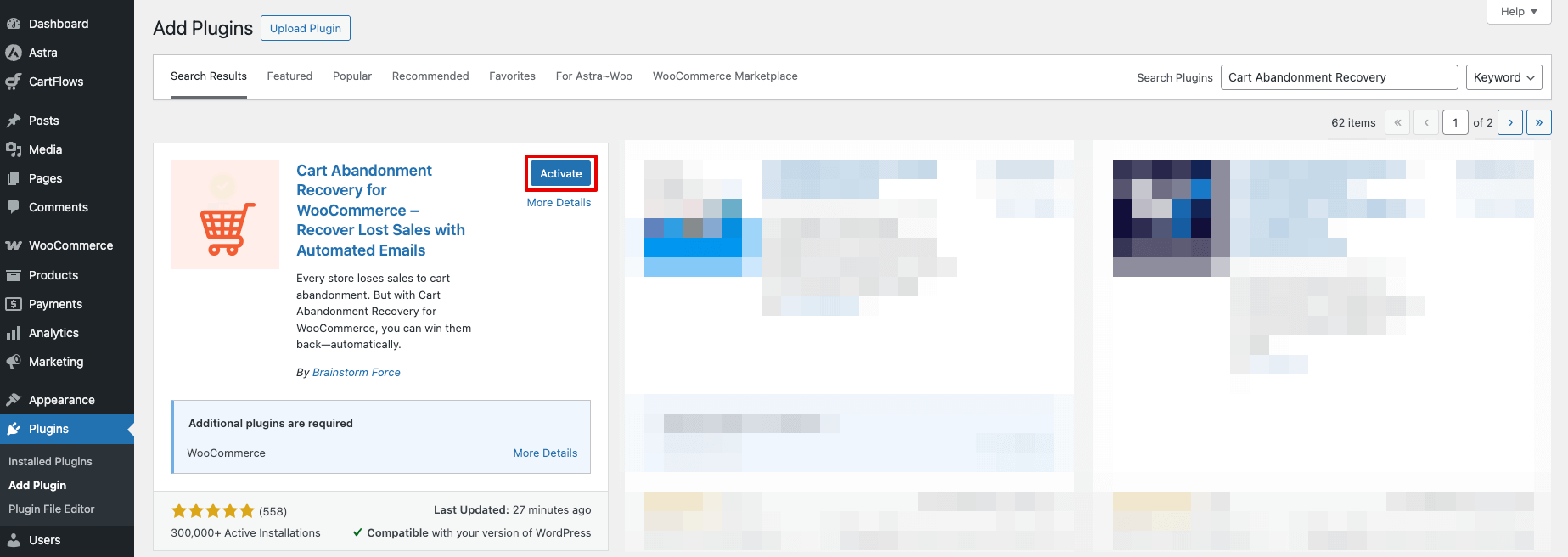Open the Cart Abandonment Recovery title link
The width and height of the screenshot is (1568, 557).
(381, 211)
